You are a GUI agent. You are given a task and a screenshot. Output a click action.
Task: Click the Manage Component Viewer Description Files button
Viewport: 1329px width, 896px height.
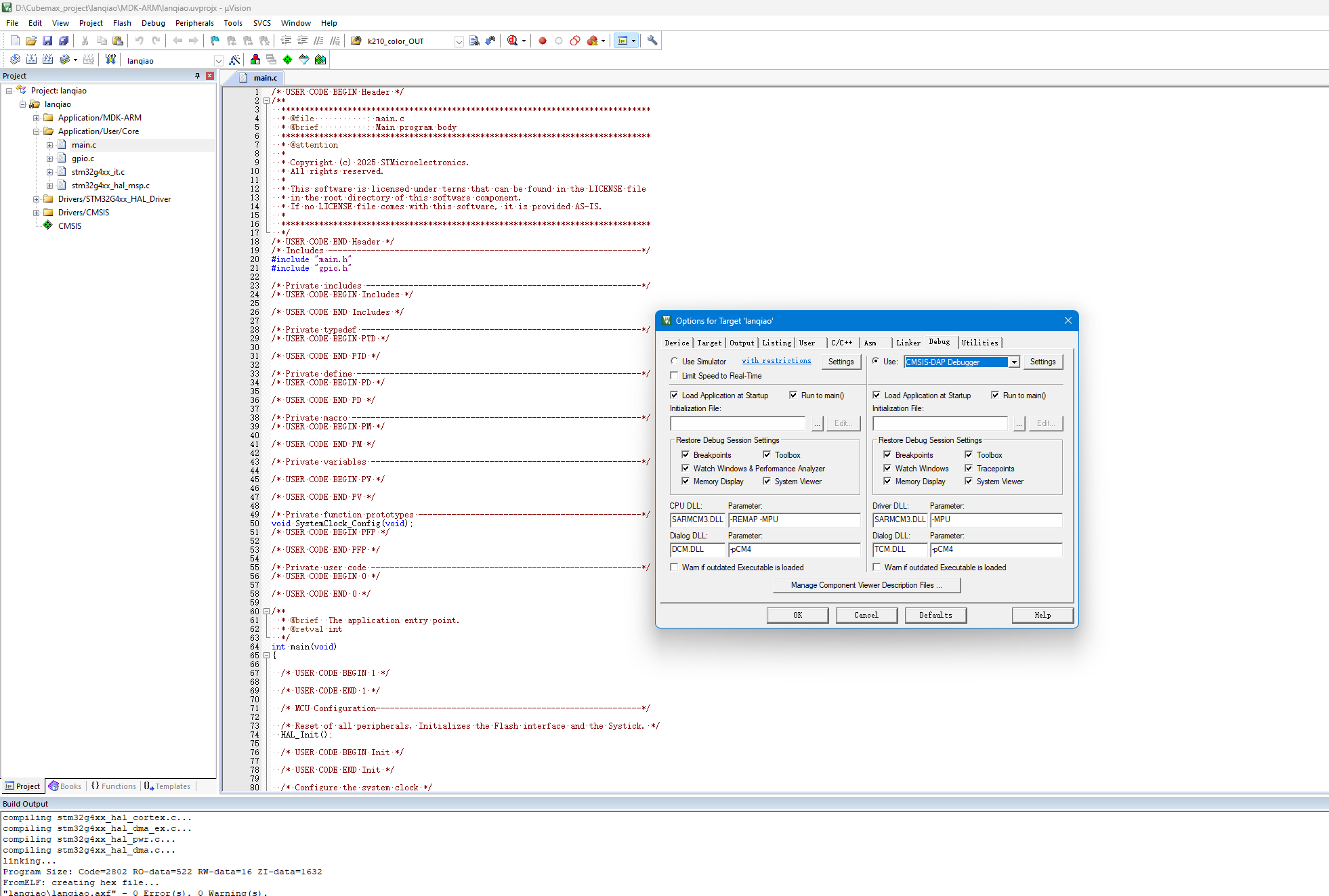(866, 585)
